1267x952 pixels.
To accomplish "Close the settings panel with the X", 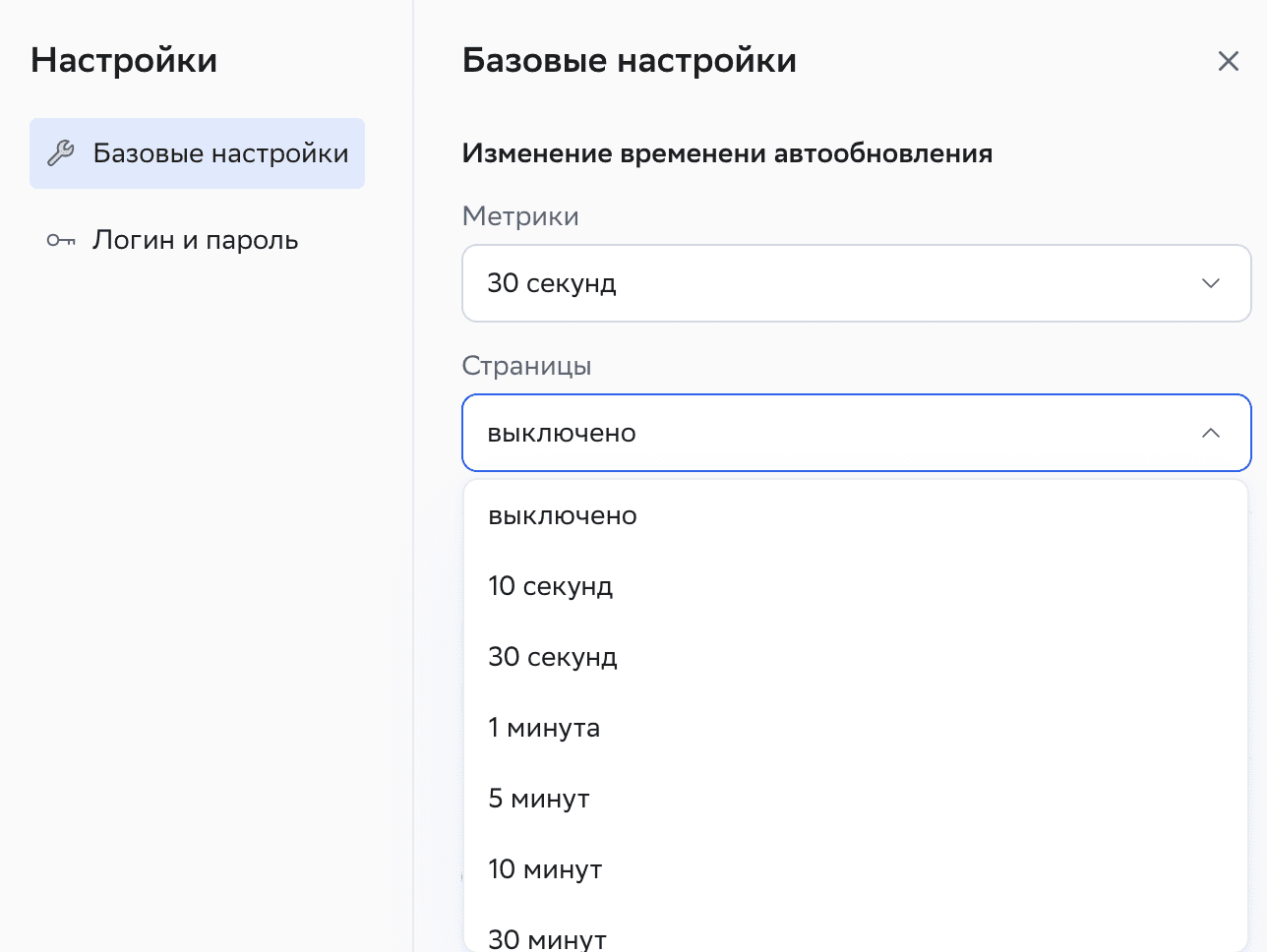I will 1228,61.
